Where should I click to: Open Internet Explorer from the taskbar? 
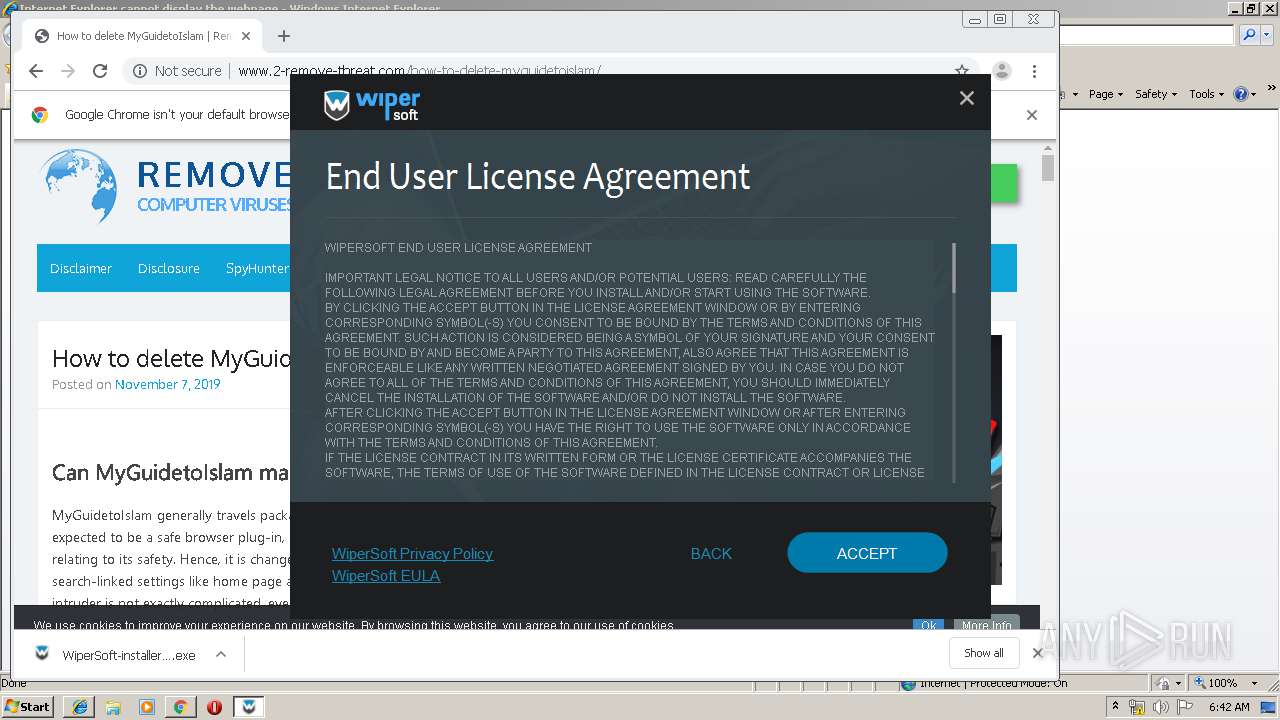(80, 707)
